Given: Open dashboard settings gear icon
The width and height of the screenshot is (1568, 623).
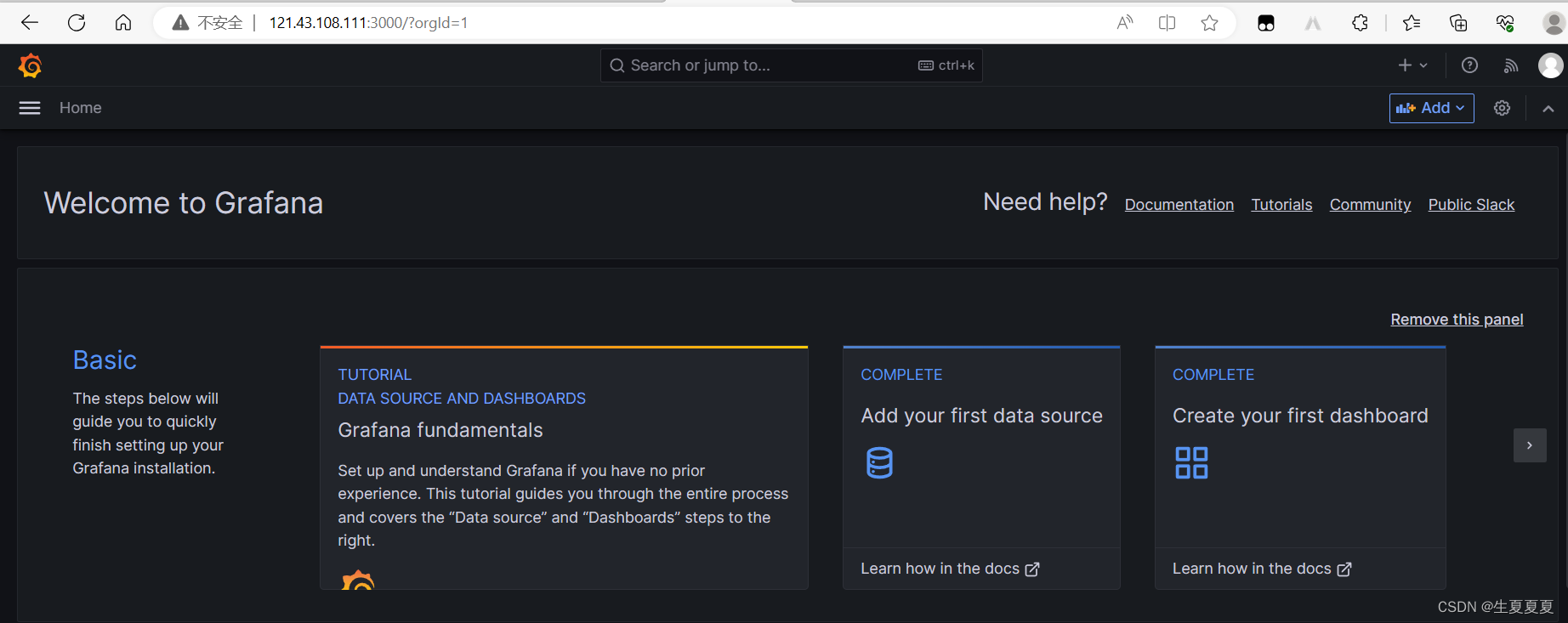Looking at the screenshot, I should 1503,108.
